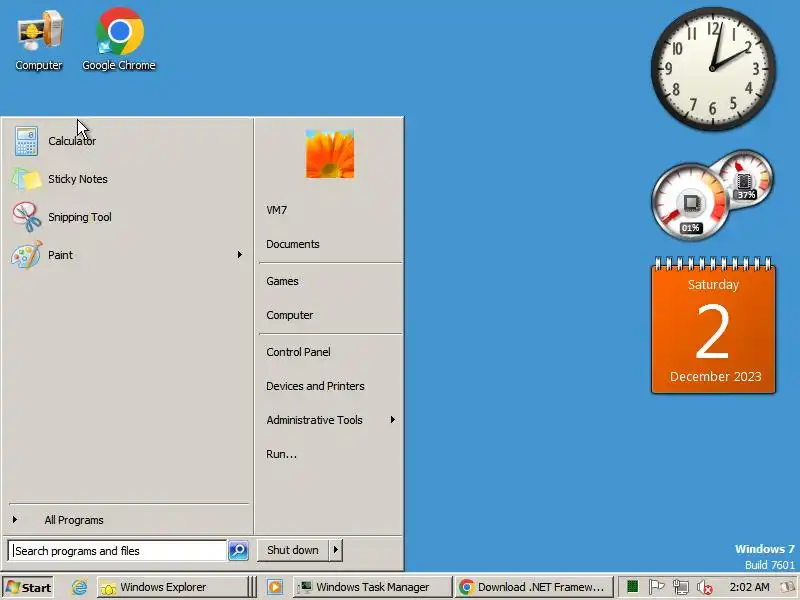Click the 2:02 AM taskbar clock
The height and width of the screenshot is (600, 800).
click(x=749, y=587)
